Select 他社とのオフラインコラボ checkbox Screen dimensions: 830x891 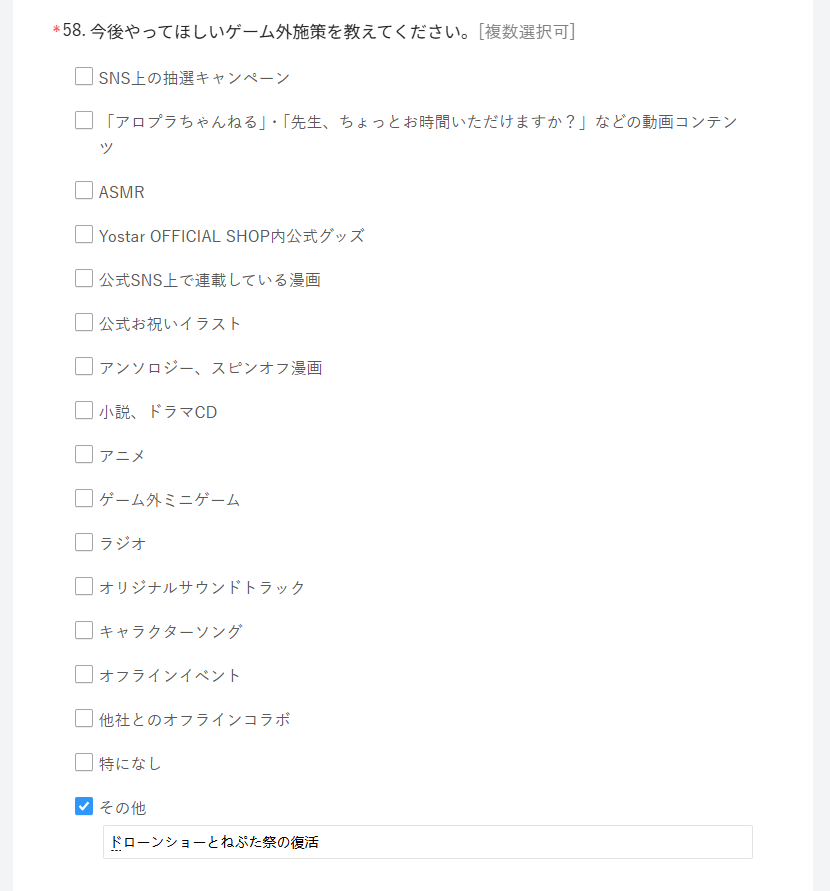pyautogui.click(x=84, y=719)
